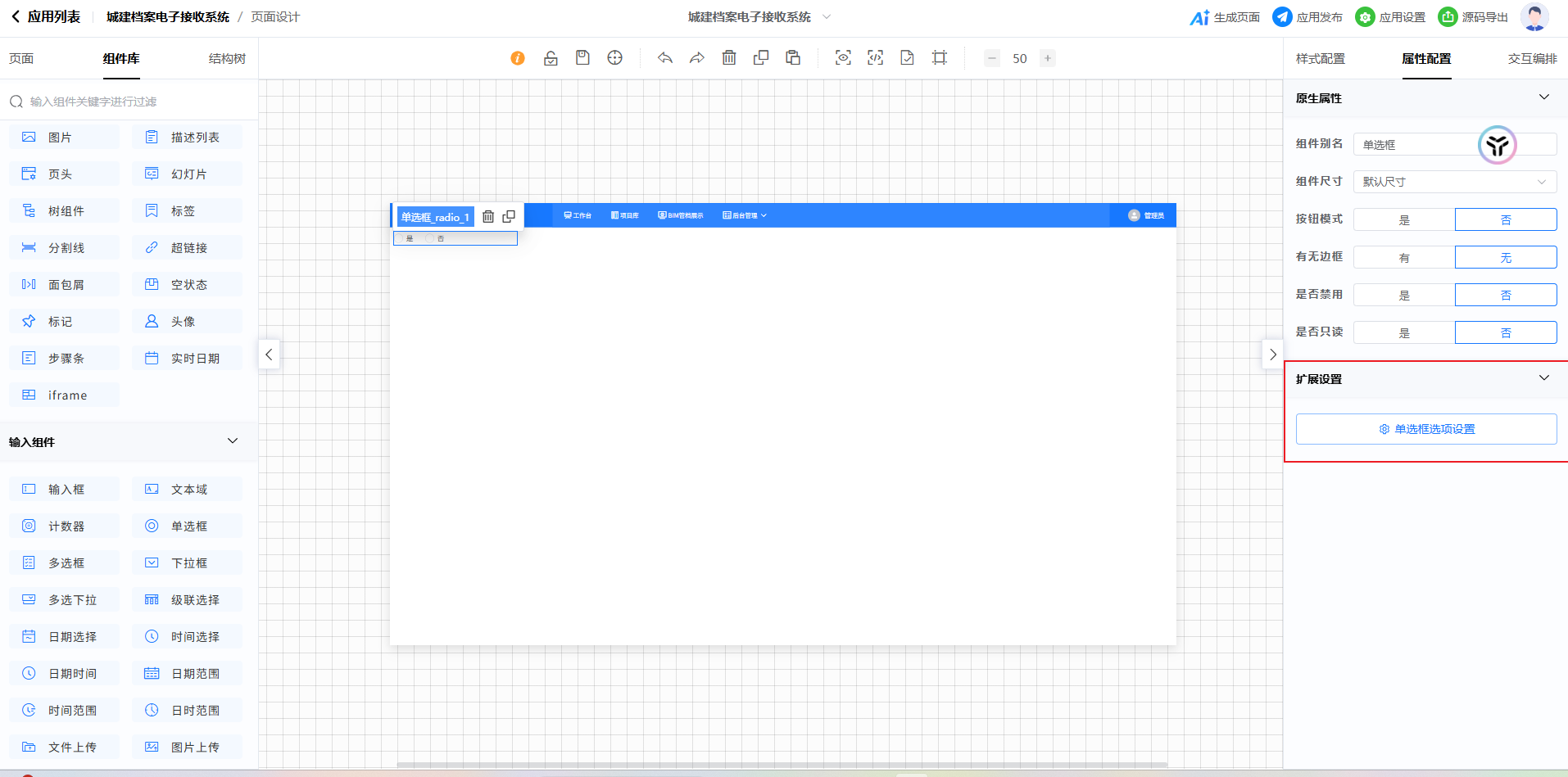Set 是否禁用 to 是

click(x=1404, y=296)
